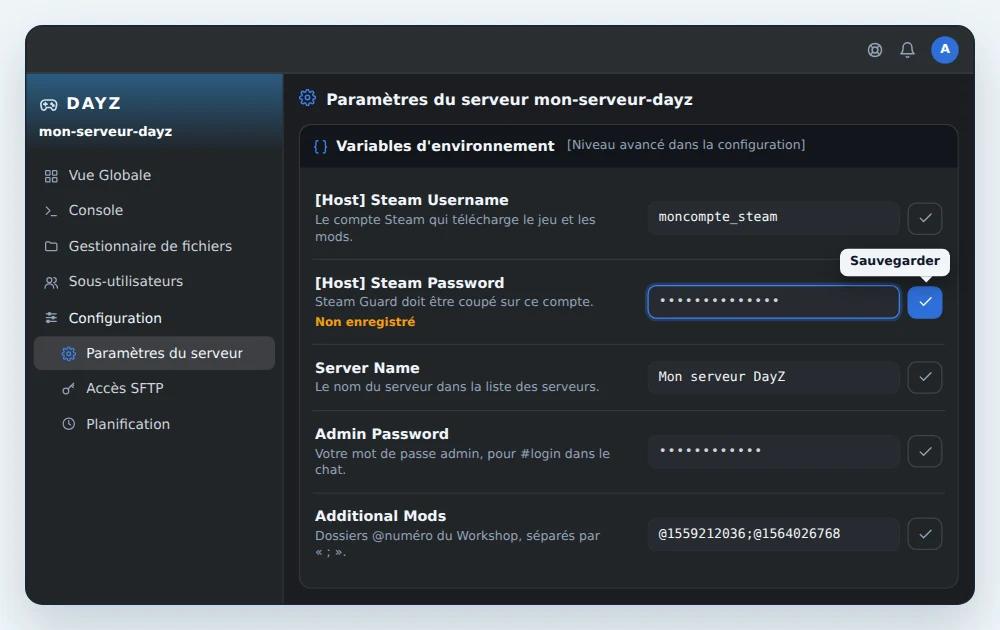1000x630 pixels.
Task: Click the 'Additional Mods' label
Action: 380,516
